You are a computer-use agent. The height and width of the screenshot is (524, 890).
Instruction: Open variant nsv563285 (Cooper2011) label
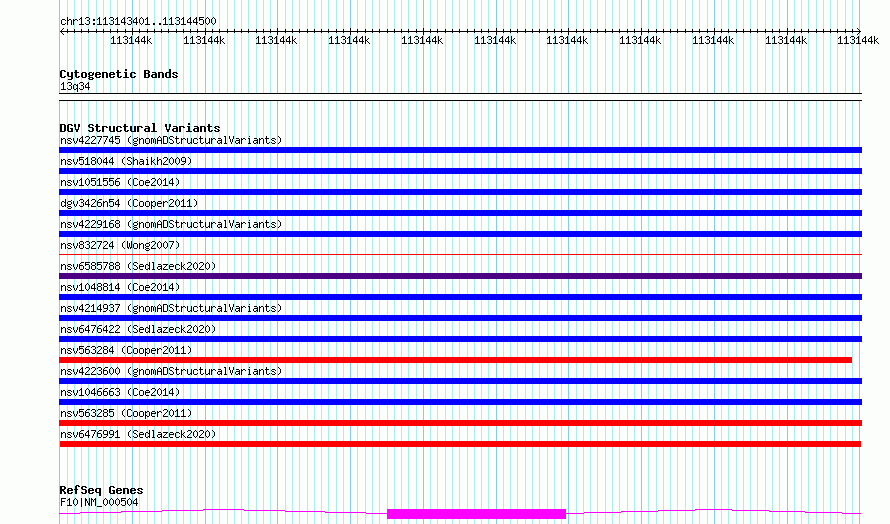(x=126, y=413)
